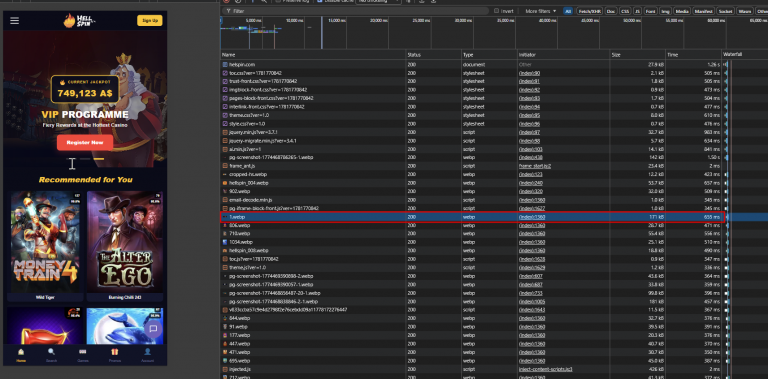Click the Register Now button
This screenshot has height=379, width=768.
[x=85, y=142]
